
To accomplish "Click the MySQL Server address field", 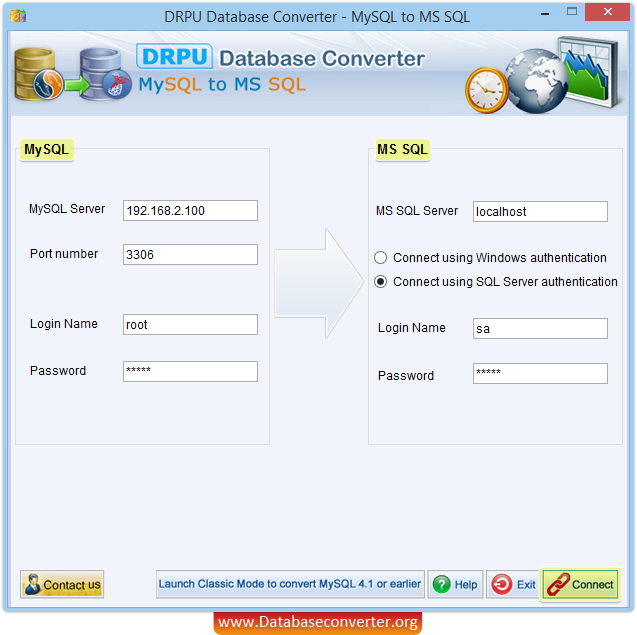I will [x=190, y=210].
